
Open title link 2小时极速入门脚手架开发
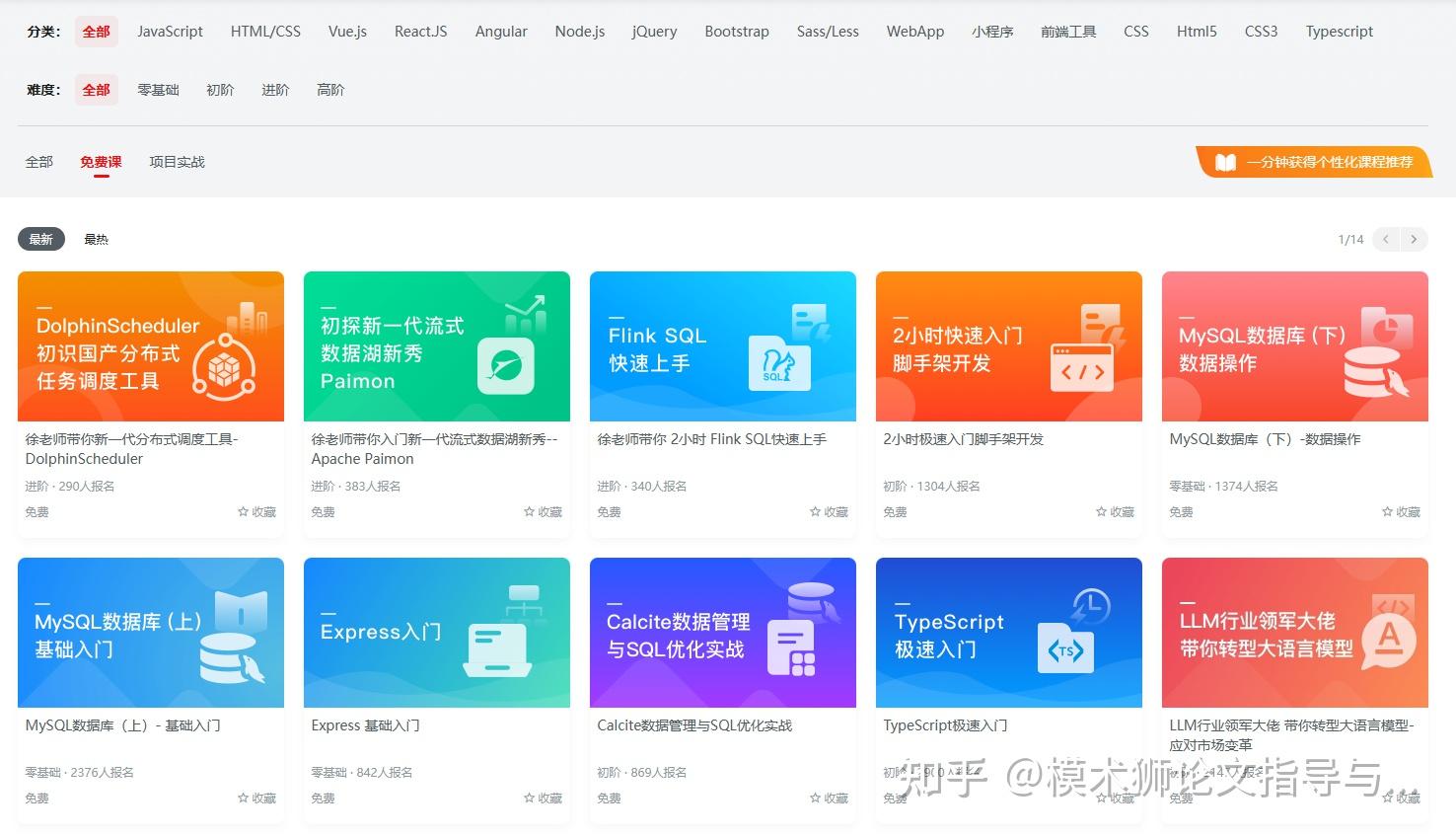964,439
